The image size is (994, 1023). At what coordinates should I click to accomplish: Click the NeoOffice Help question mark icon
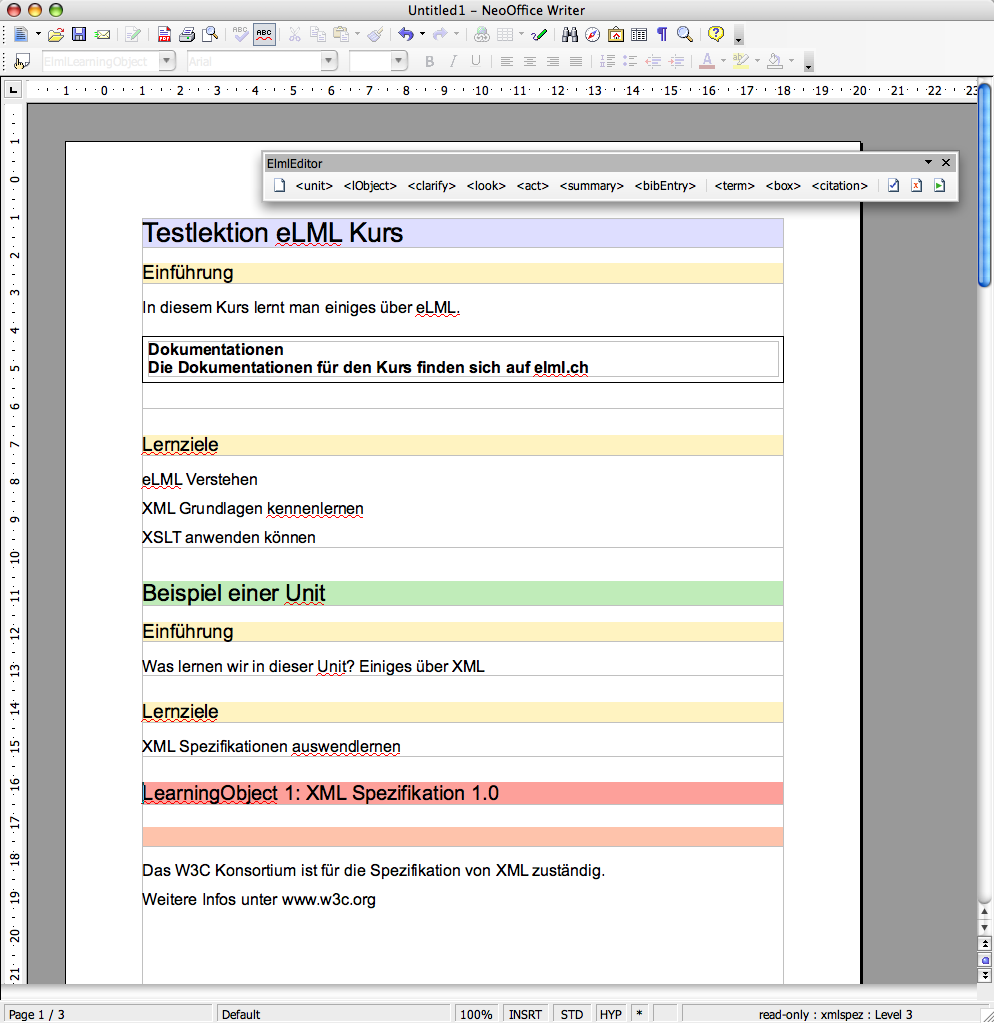(715, 35)
